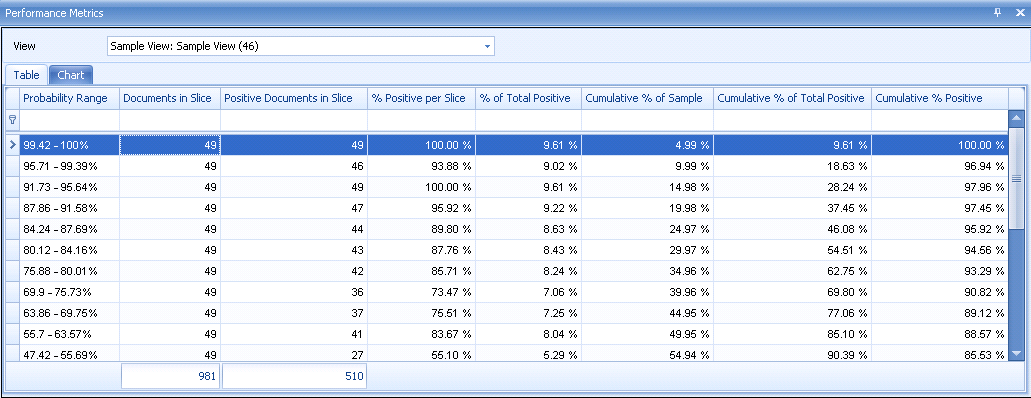Click Positive Documents in Slice header
The height and width of the screenshot is (398, 1031).
click(x=294, y=98)
